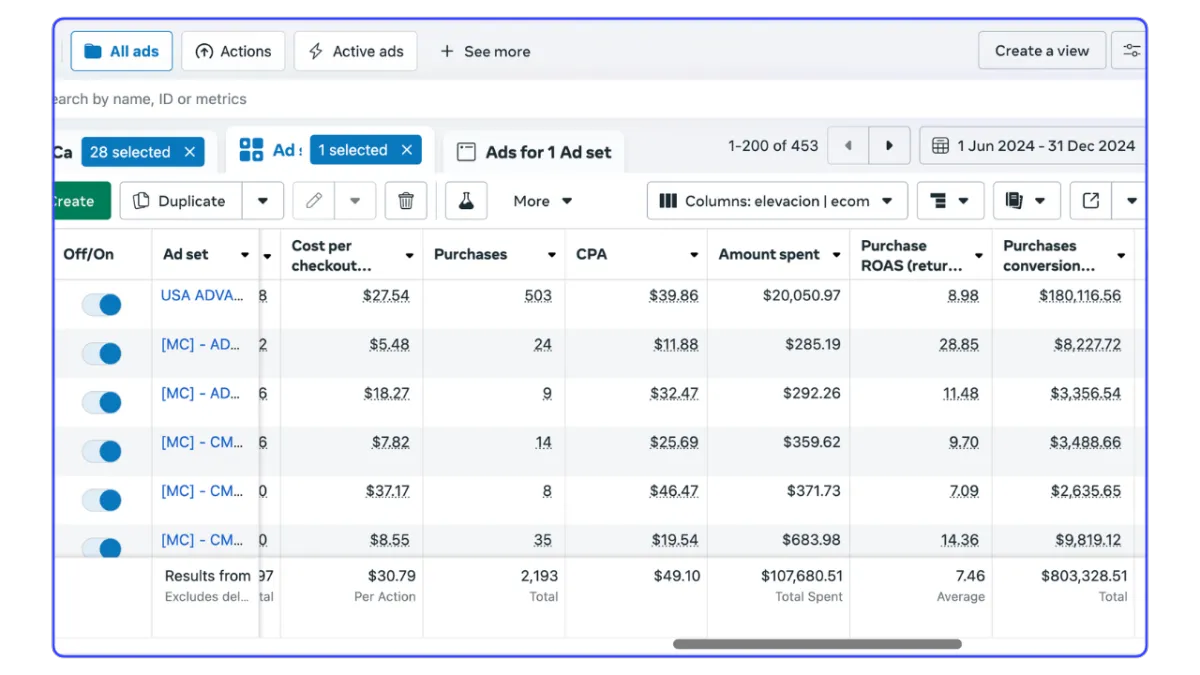Open the ad set link in the $25.69 CPA row
Viewport: 1200px width, 675px height.
(x=202, y=442)
